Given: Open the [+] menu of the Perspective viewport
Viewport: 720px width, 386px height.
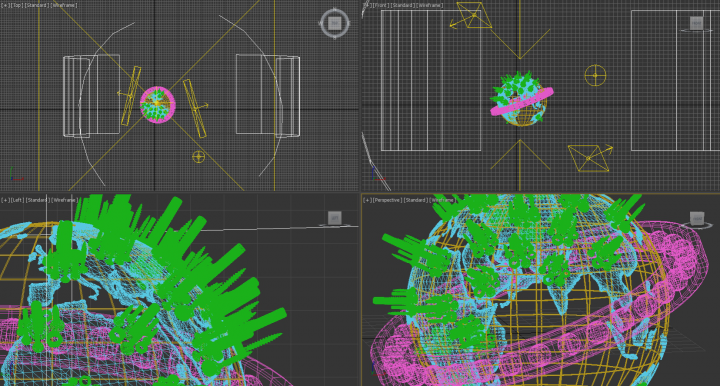Looking at the screenshot, I should click(367, 200).
